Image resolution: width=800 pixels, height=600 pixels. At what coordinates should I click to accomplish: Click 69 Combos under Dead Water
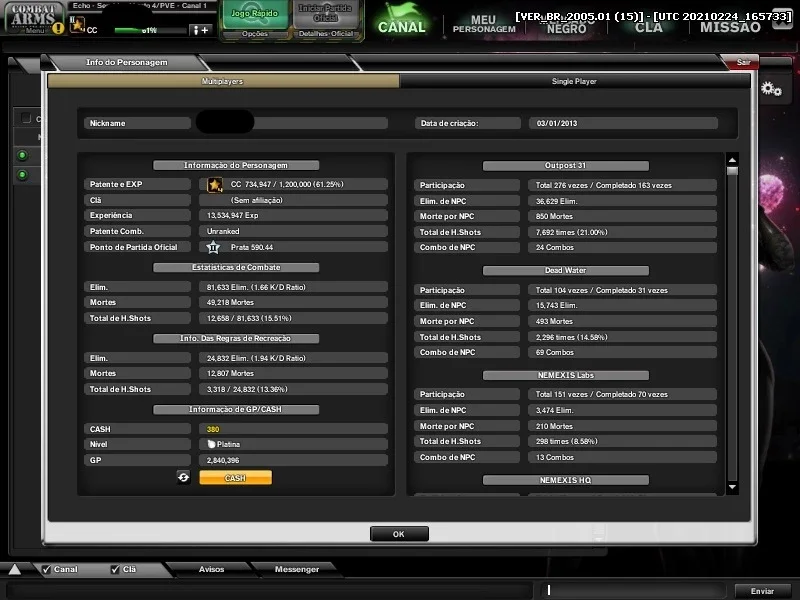pyautogui.click(x=622, y=353)
